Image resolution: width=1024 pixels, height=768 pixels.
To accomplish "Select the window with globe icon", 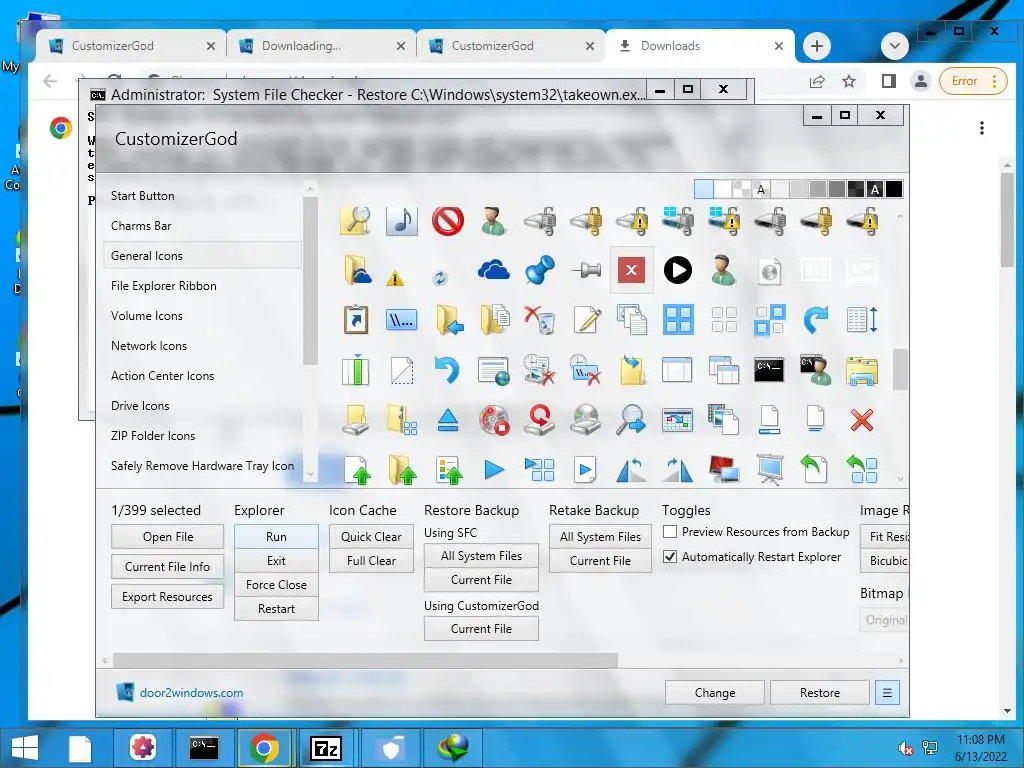I will [494, 370].
